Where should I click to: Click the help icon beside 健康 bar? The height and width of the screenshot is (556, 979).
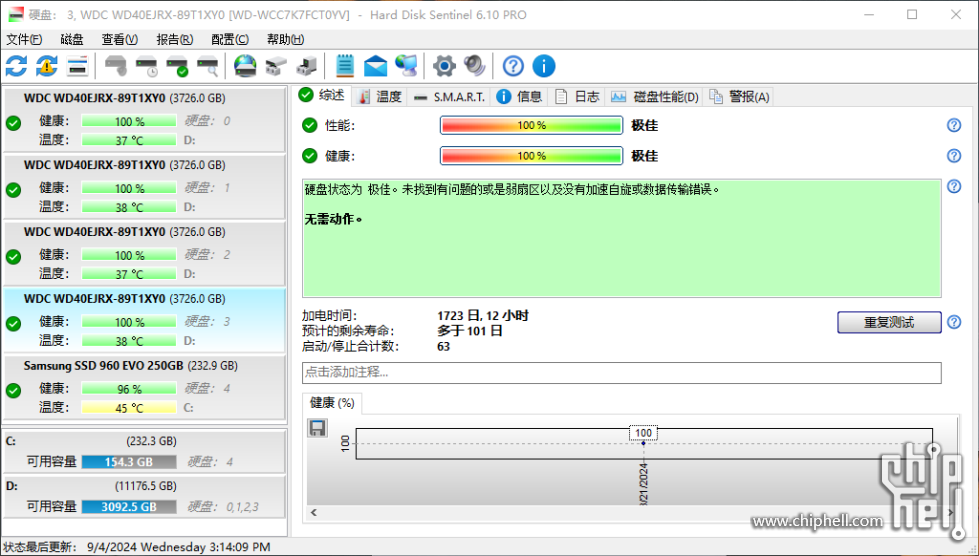(x=954, y=155)
